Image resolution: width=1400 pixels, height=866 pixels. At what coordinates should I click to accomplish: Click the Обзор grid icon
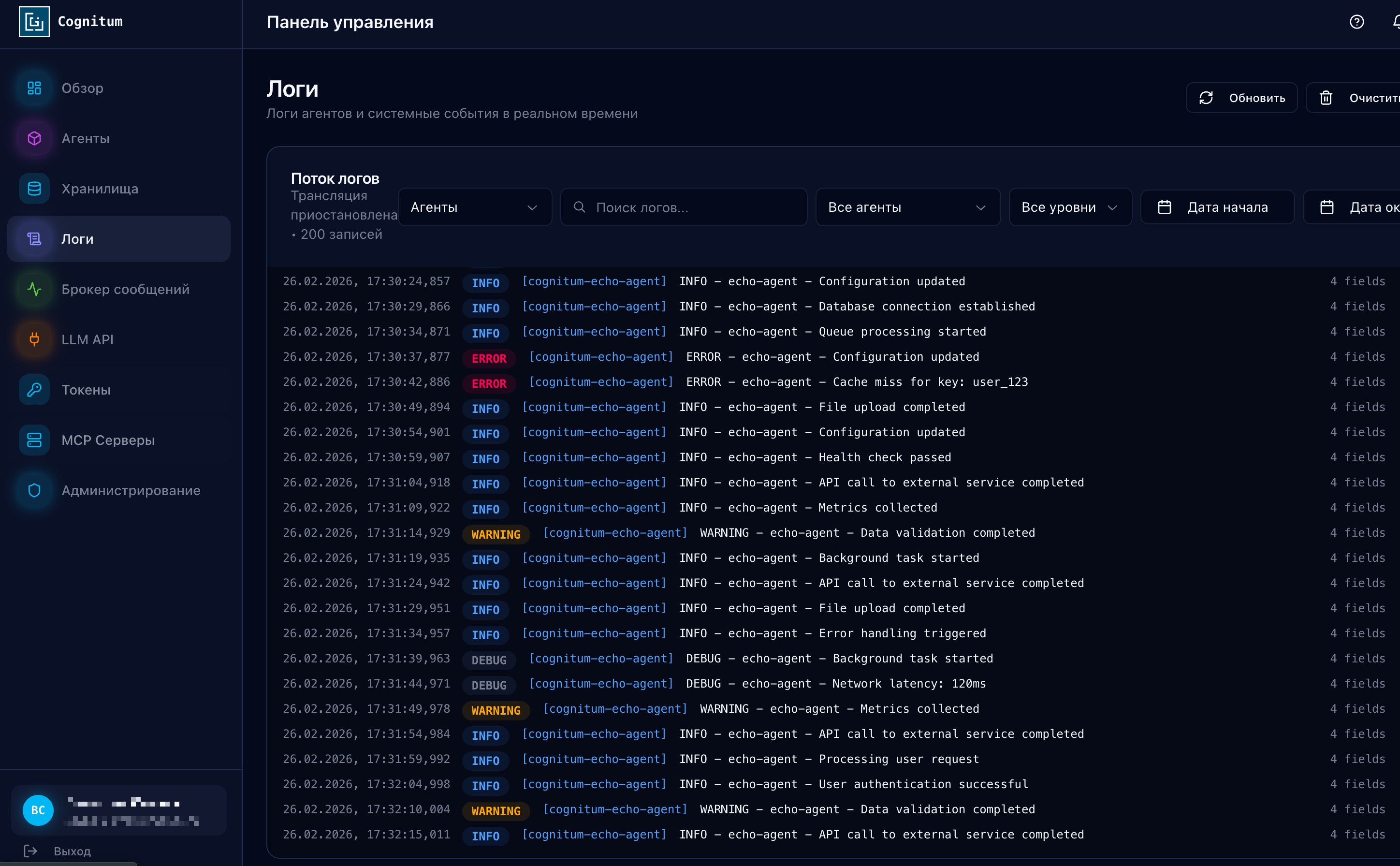[34, 88]
